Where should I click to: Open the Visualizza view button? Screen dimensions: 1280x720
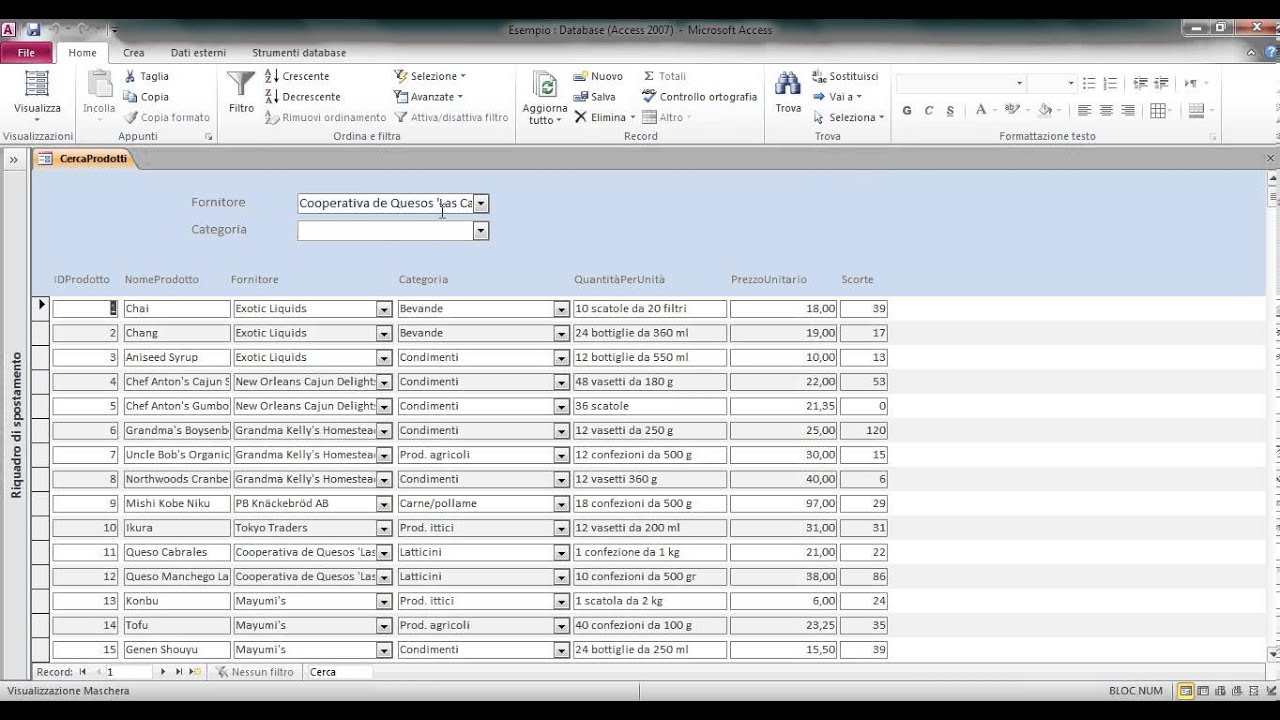[x=37, y=96]
